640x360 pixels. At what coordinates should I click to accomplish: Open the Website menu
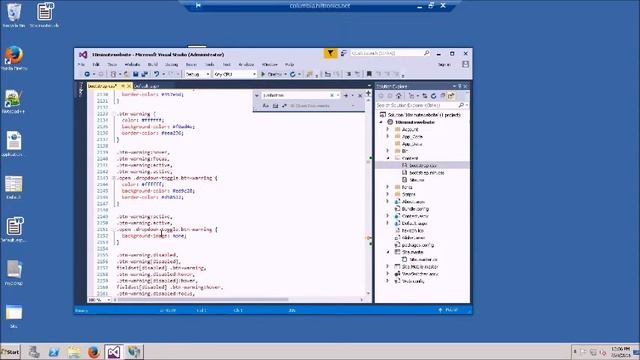(132, 64)
